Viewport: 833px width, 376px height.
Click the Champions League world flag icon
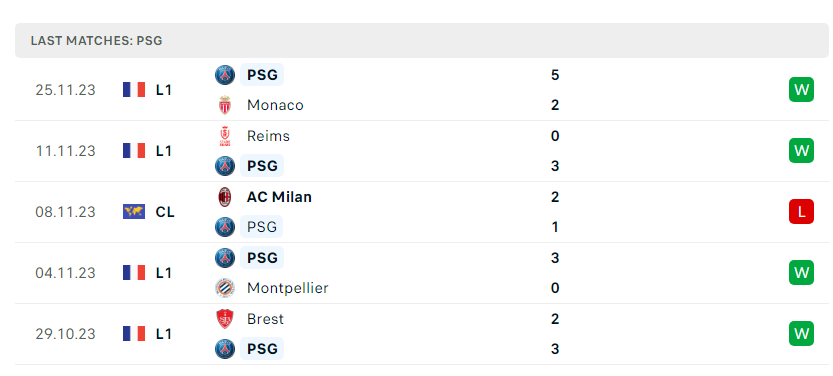coord(134,212)
